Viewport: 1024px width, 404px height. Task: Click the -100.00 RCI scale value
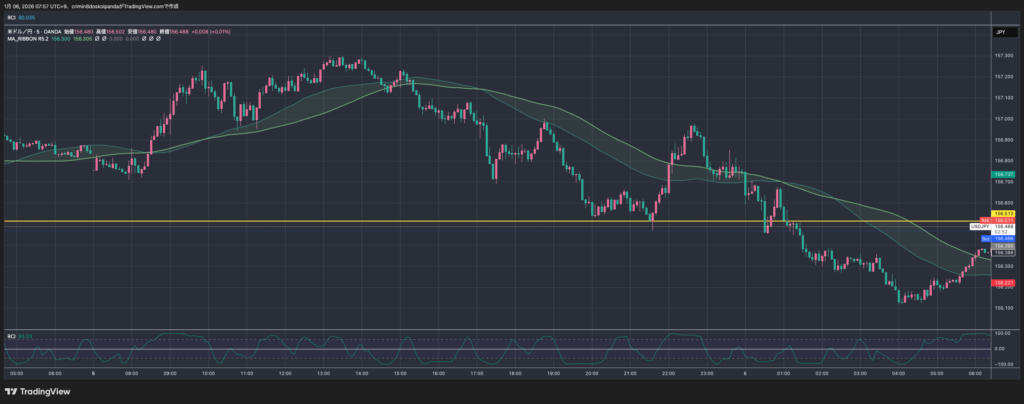(x=1003, y=364)
